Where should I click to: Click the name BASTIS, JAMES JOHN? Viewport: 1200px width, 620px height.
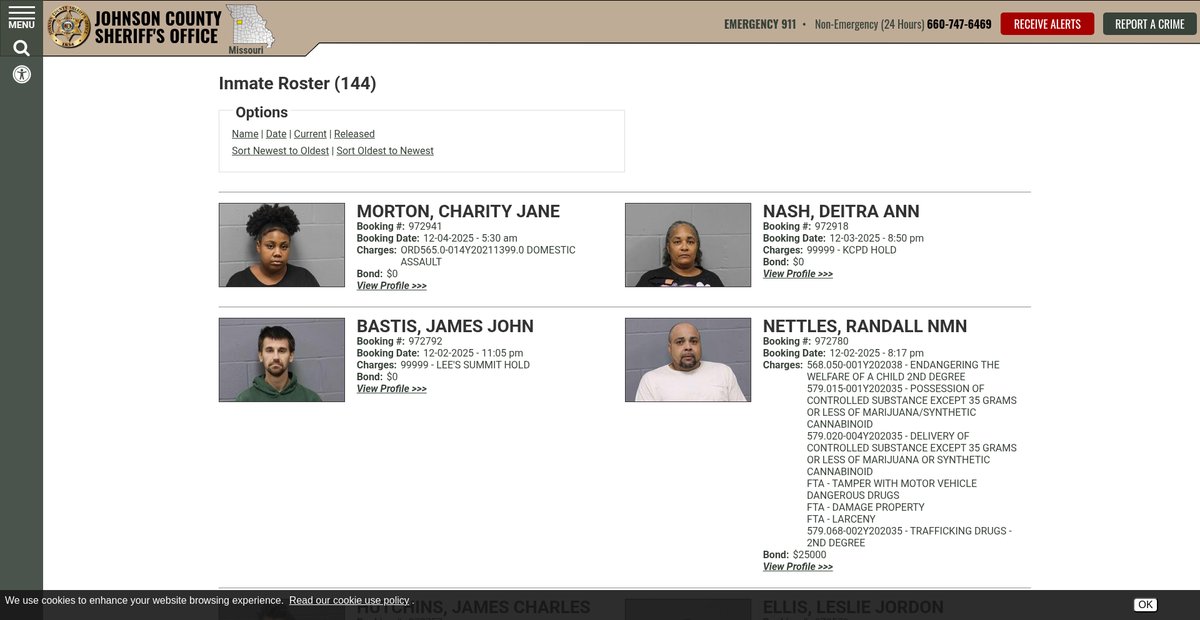click(x=445, y=326)
